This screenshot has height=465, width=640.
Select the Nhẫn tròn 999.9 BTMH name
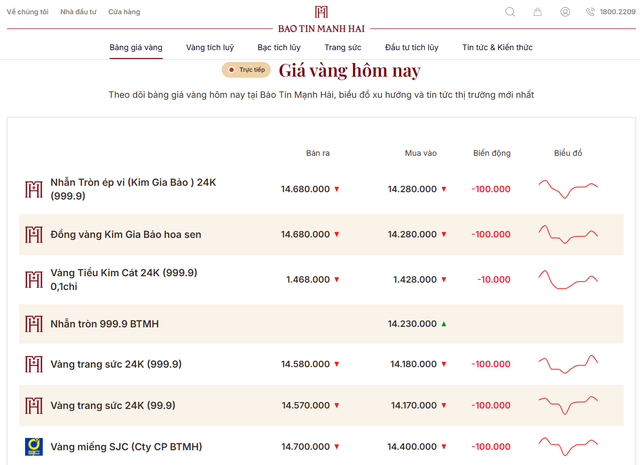pyautogui.click(x=104, y=324)
